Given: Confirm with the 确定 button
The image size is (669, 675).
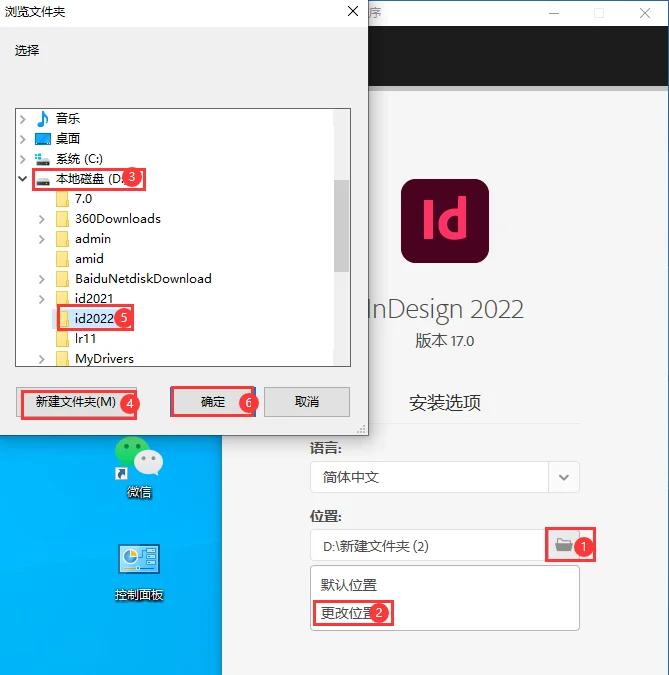Looking at the screenshot, I should (213, 402).
